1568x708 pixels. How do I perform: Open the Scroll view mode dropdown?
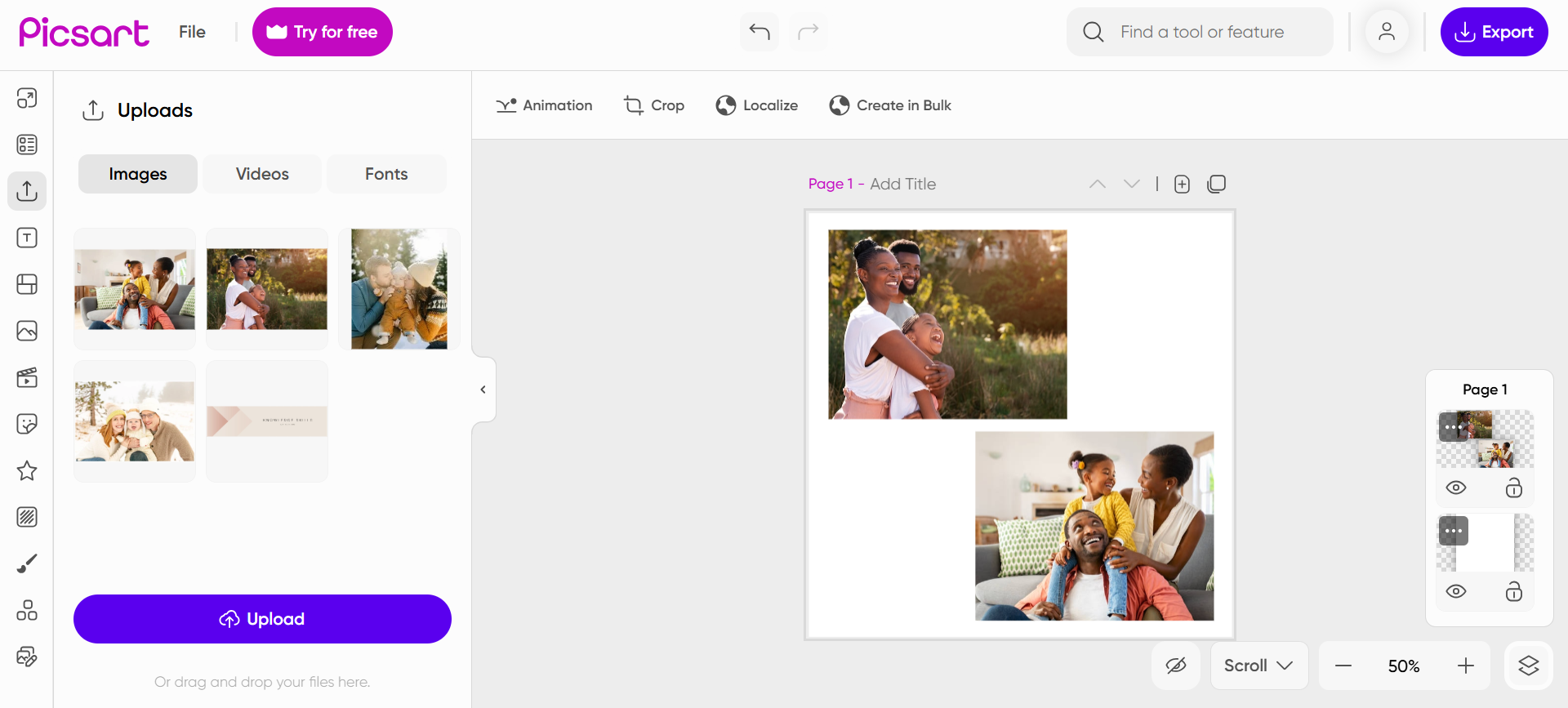pyautogui.click(x=1259, y=666)
